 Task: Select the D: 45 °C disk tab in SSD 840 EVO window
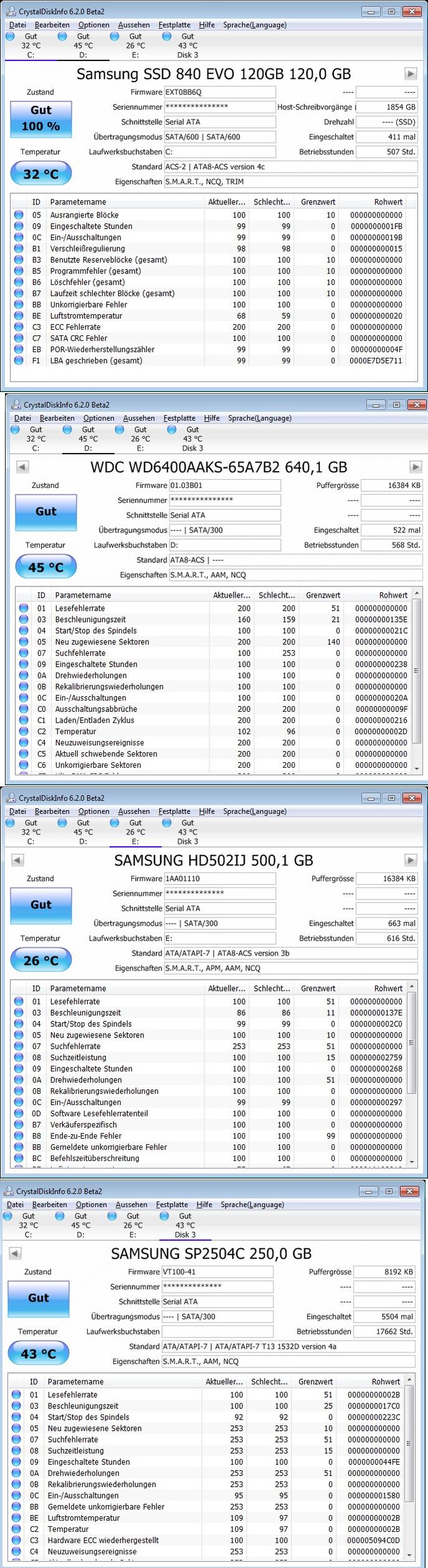point(83,45)
